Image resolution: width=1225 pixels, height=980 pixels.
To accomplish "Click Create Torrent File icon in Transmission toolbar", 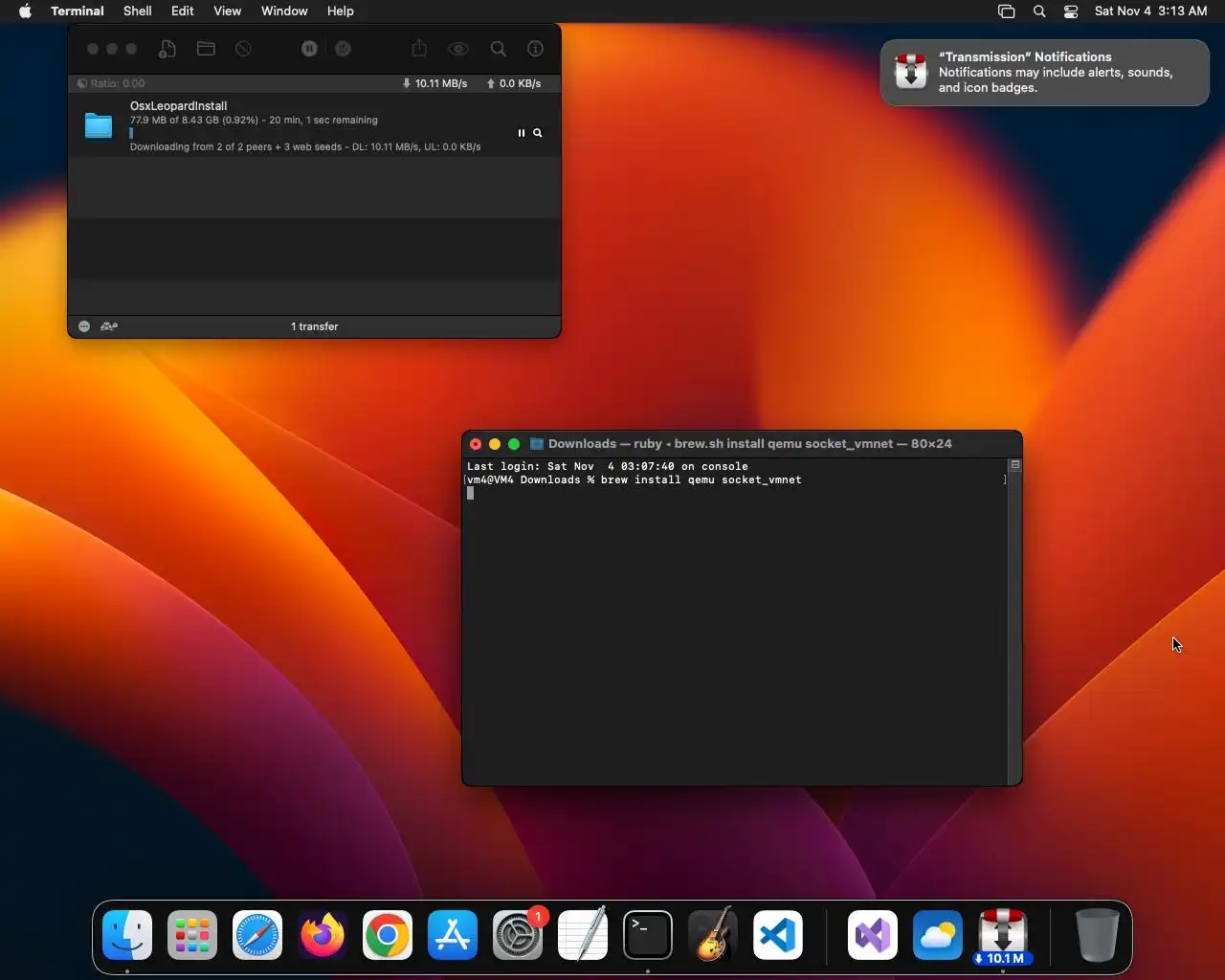I will pos(167,49).
